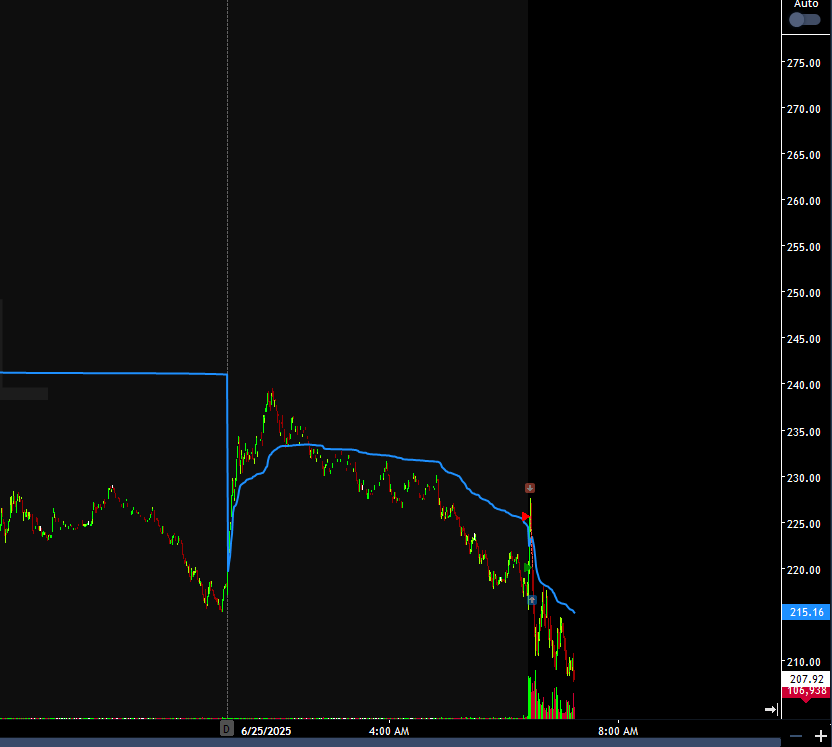Click the 255.00 price axis label

pos(803,247)
